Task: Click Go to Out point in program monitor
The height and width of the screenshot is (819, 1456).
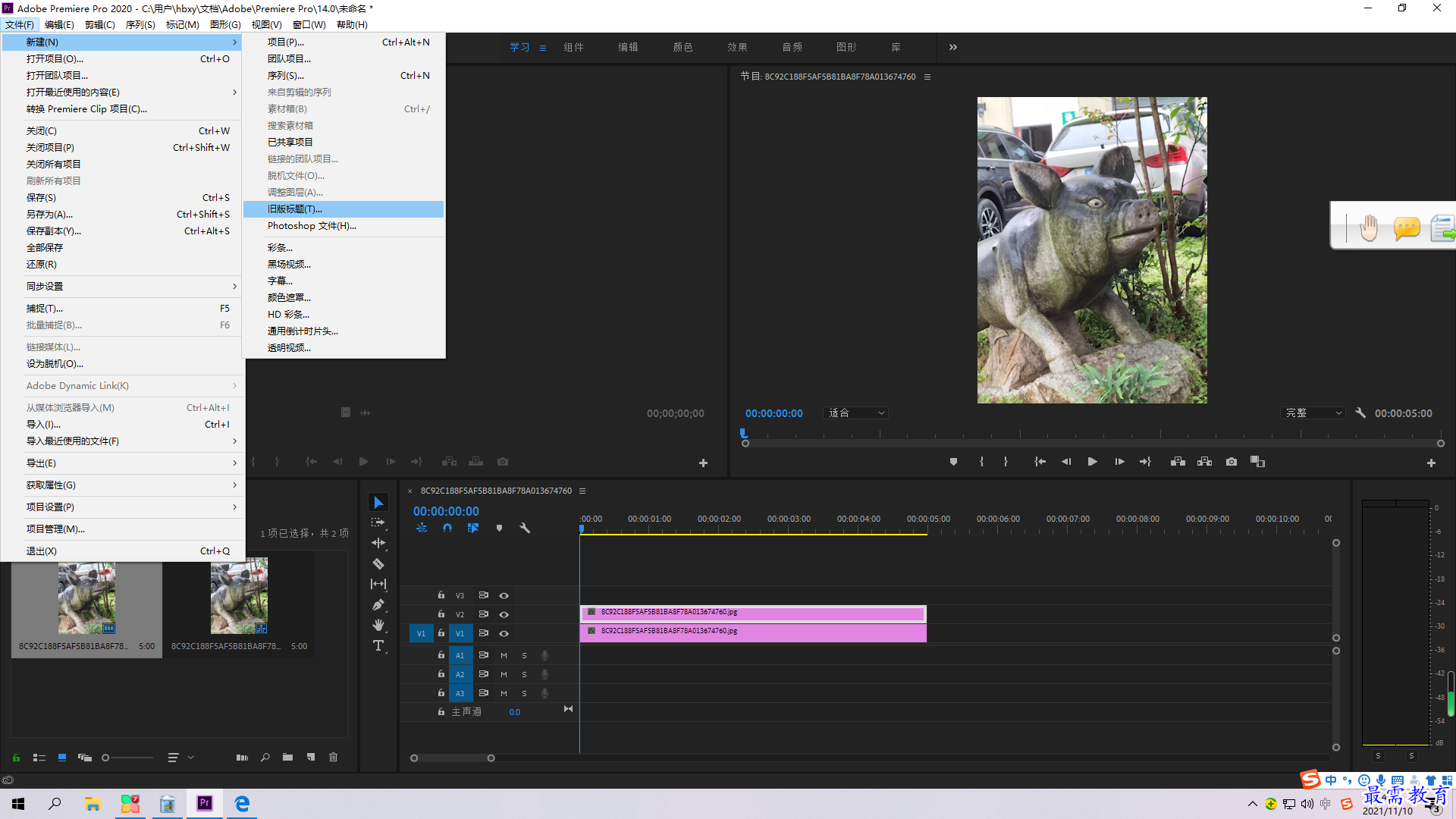Action: [1145, 462]
